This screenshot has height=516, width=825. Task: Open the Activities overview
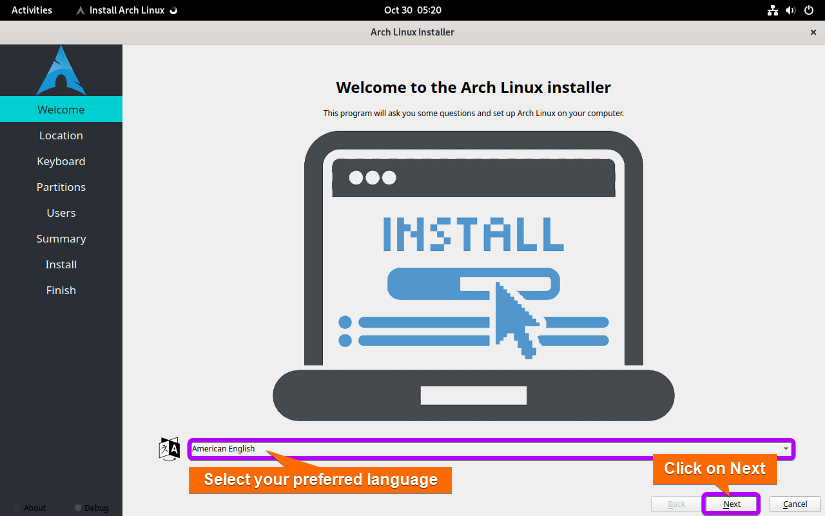pos(32,10)
